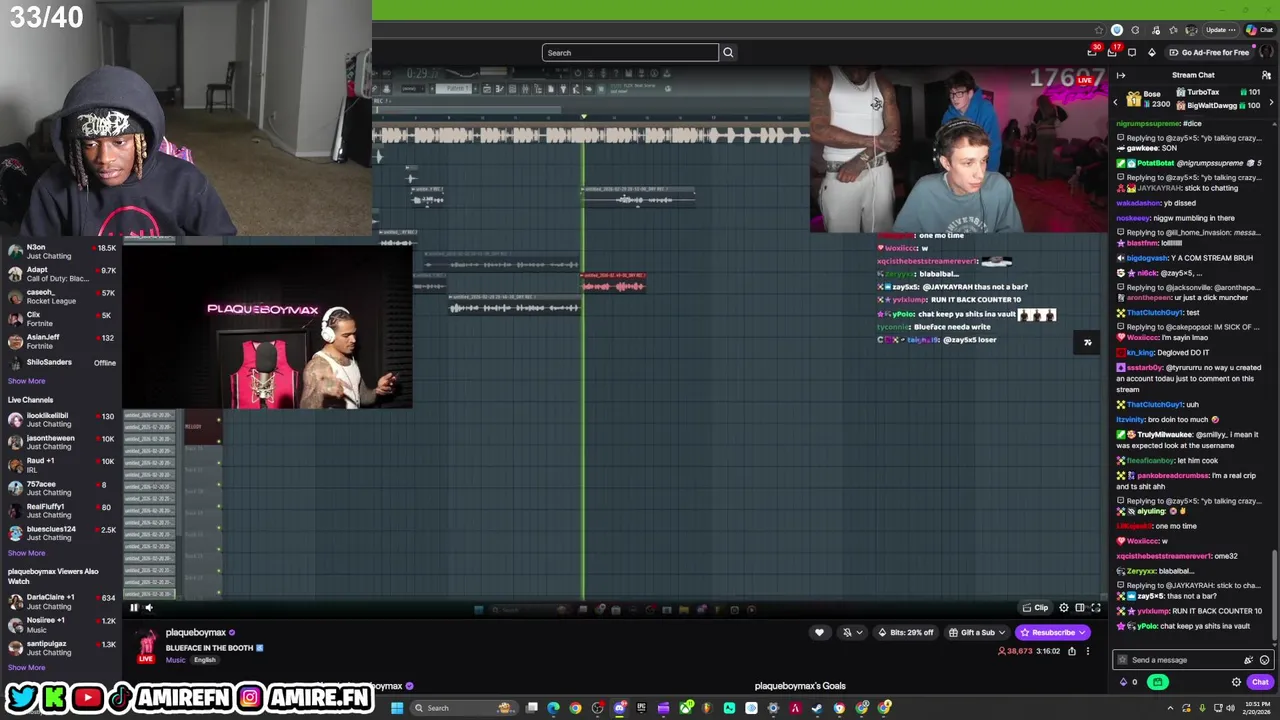
Task: Select the English language tag
Action: point(205,660)
